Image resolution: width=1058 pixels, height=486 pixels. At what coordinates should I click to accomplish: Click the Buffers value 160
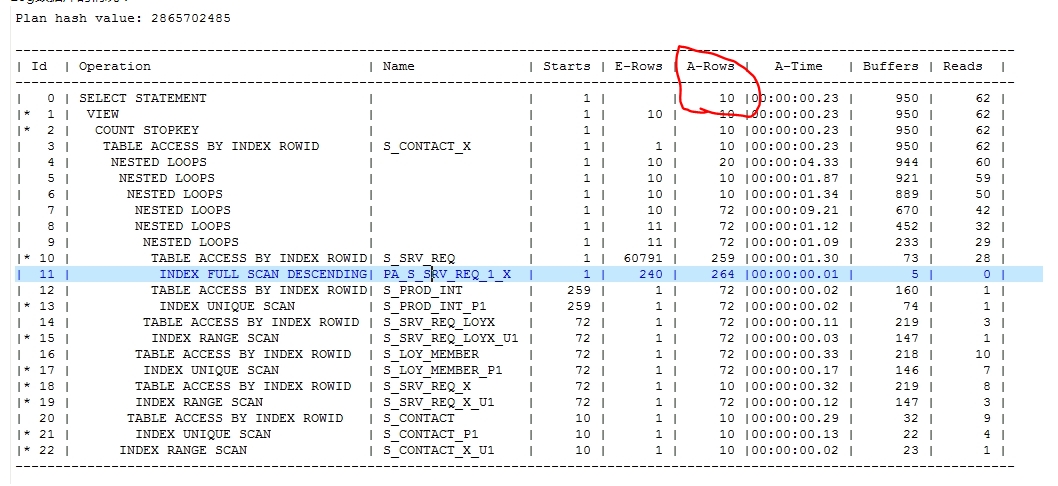[x=907, y=290]
